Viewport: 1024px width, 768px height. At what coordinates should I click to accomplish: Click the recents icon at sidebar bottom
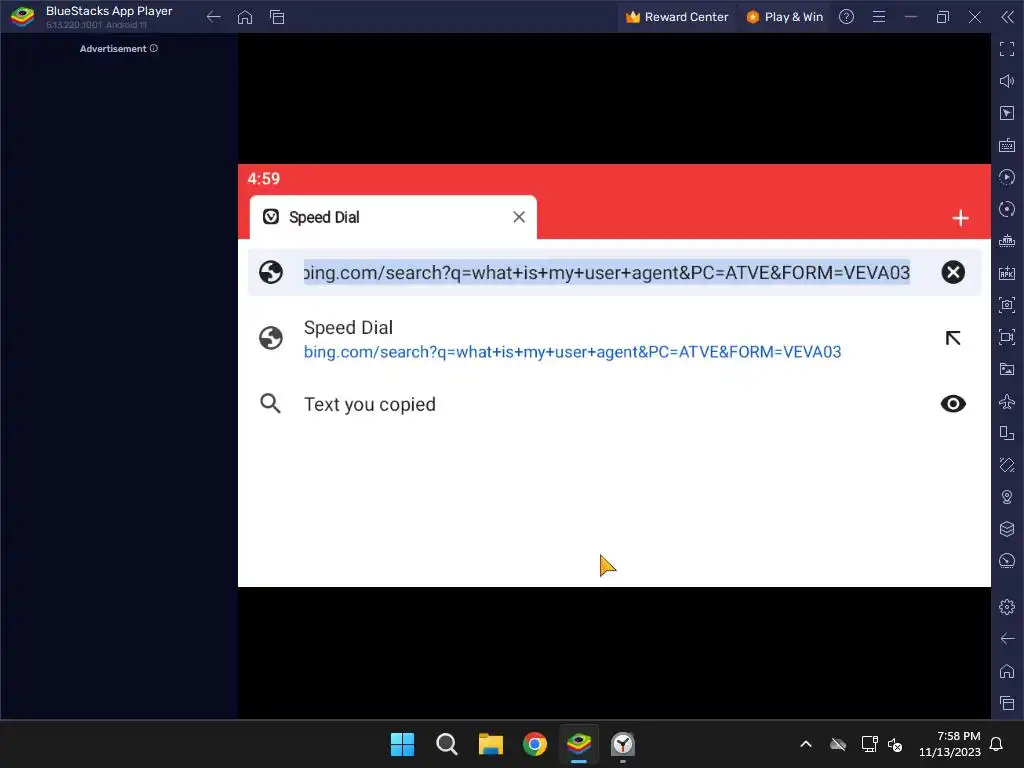pos(1007,703)
